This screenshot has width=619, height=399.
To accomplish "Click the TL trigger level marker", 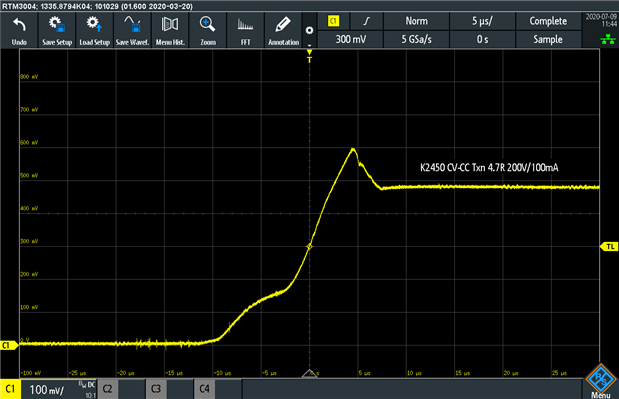I will (x=609, y=247).
